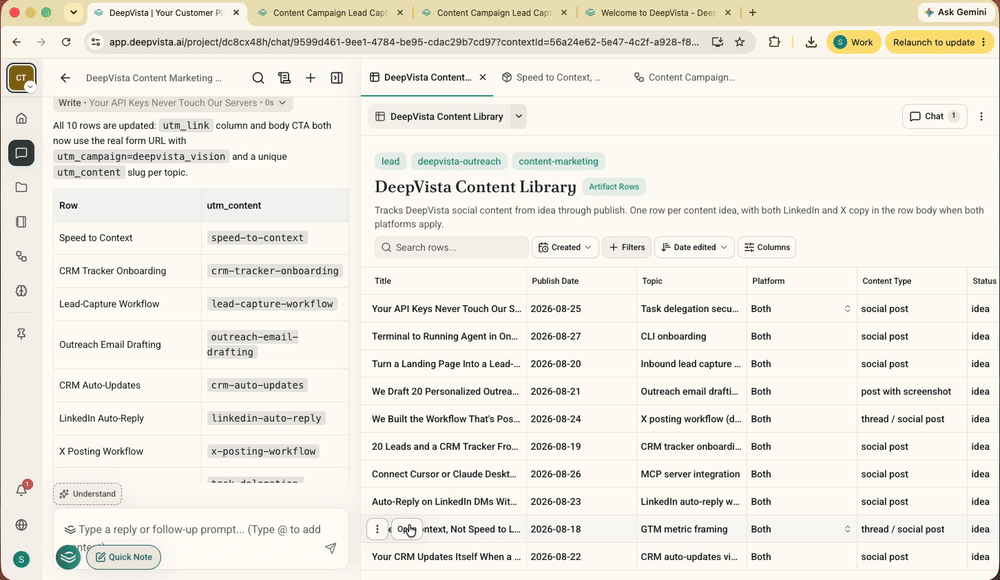The height and width of the screenshot is (580, 1000).
Task: Open row options for GTM metric framing row
Action: click(377, 529)
